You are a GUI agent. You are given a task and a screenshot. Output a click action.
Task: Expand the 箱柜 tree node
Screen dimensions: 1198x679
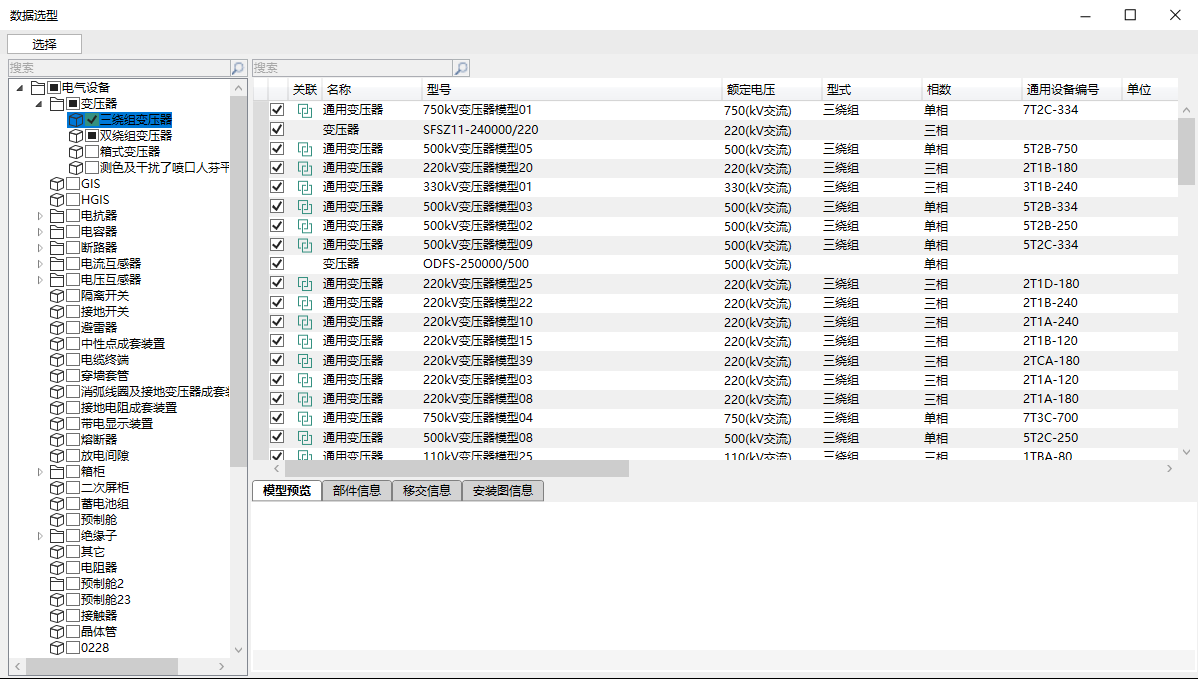(40, 472)
